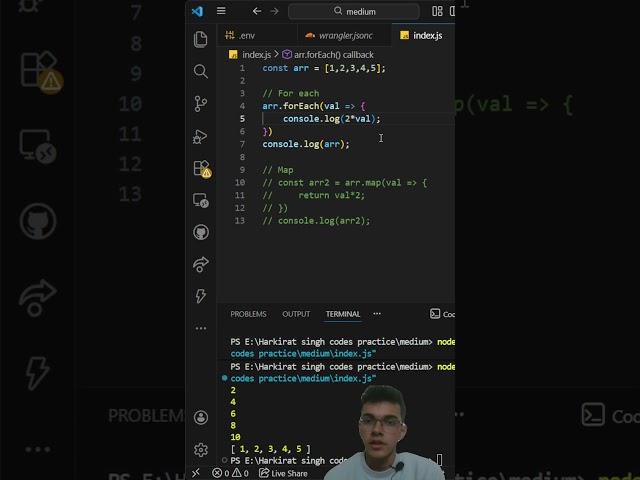Click the blue command decoration dot in terminal
Screen dimensions: 640x480
(x=224, y=378)
